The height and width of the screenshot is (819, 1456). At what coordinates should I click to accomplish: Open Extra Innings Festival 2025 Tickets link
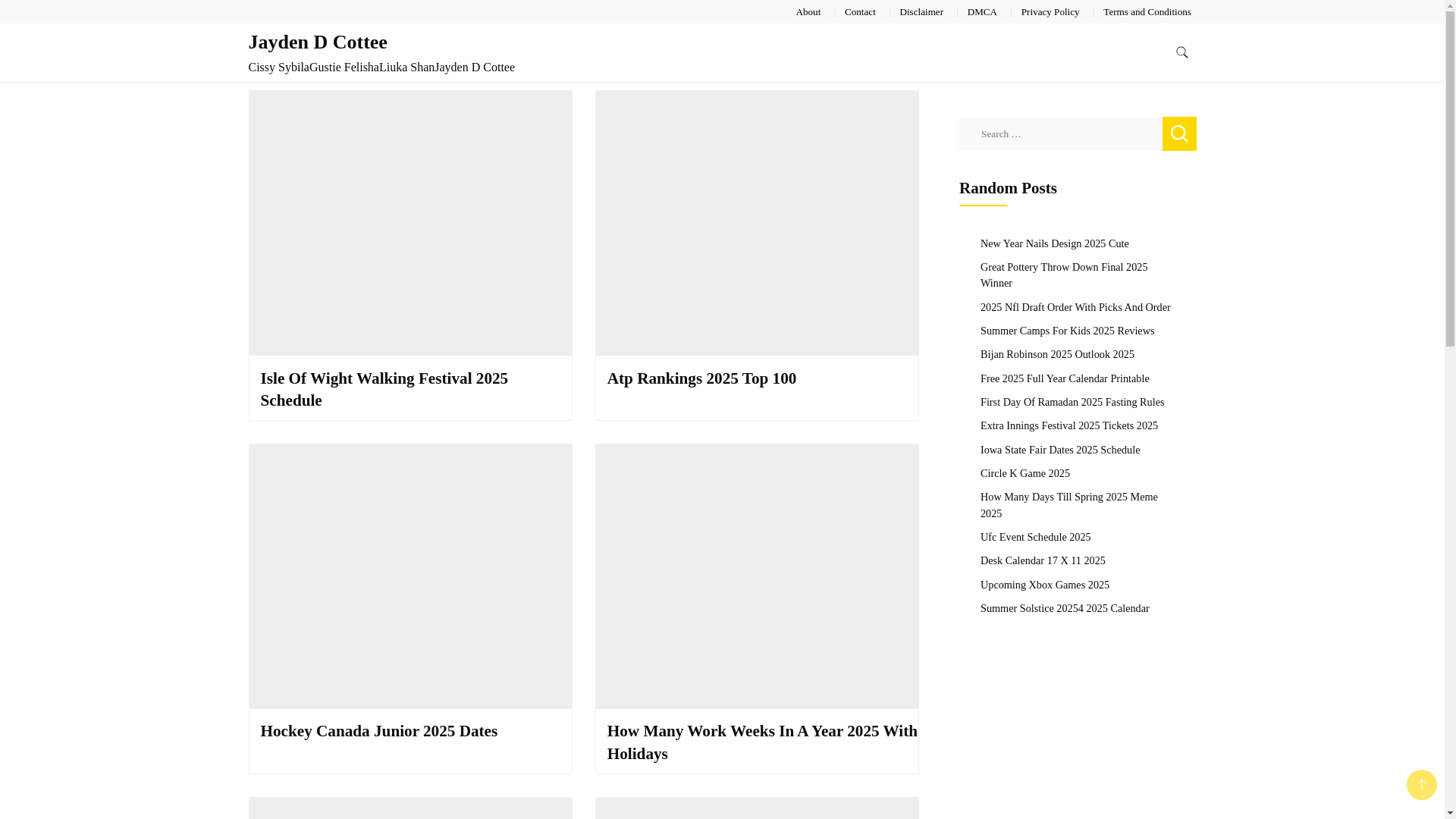[1068, 425]
